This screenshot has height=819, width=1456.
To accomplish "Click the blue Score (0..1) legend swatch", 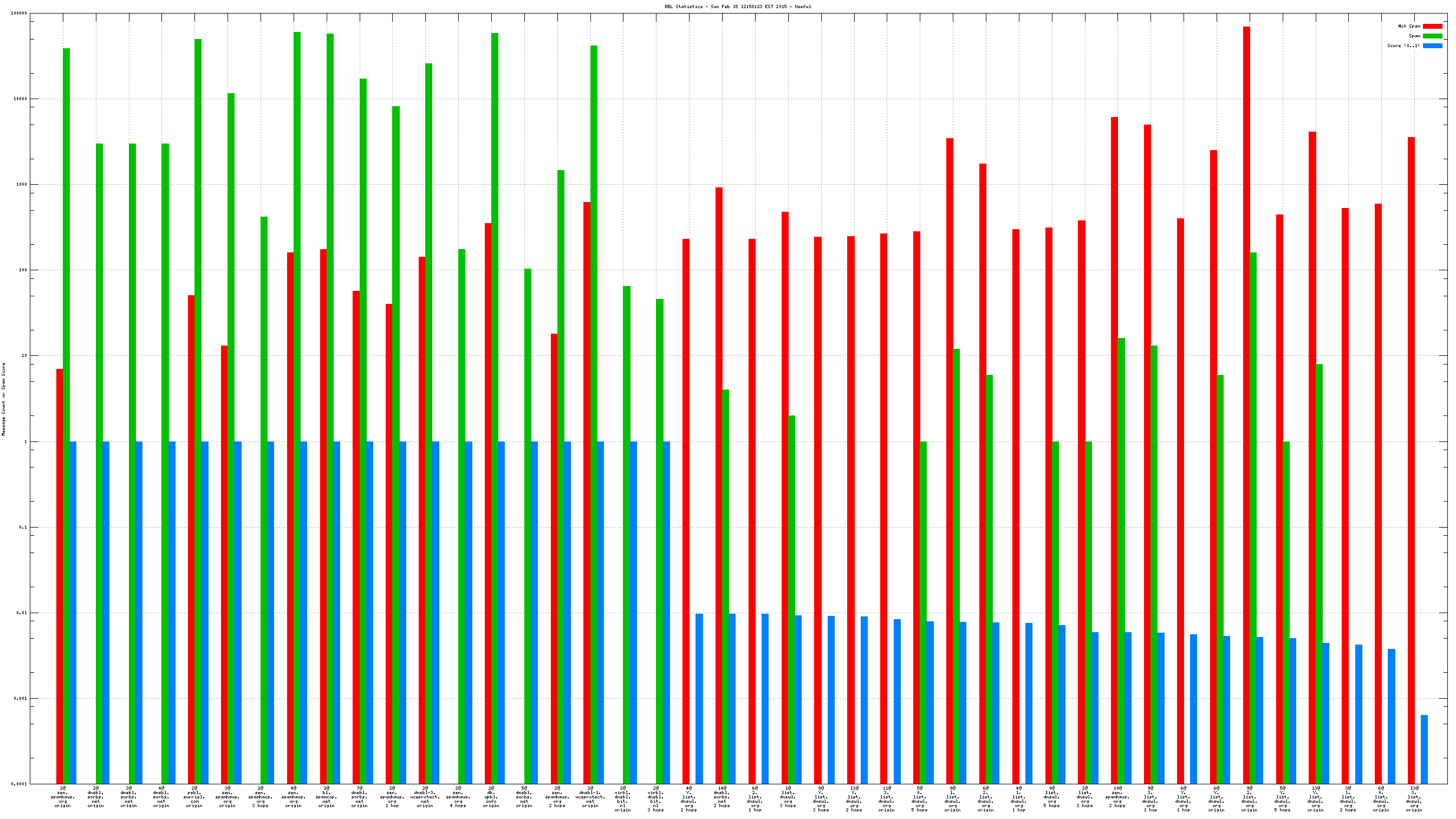I will click(x=1432, y=46).
